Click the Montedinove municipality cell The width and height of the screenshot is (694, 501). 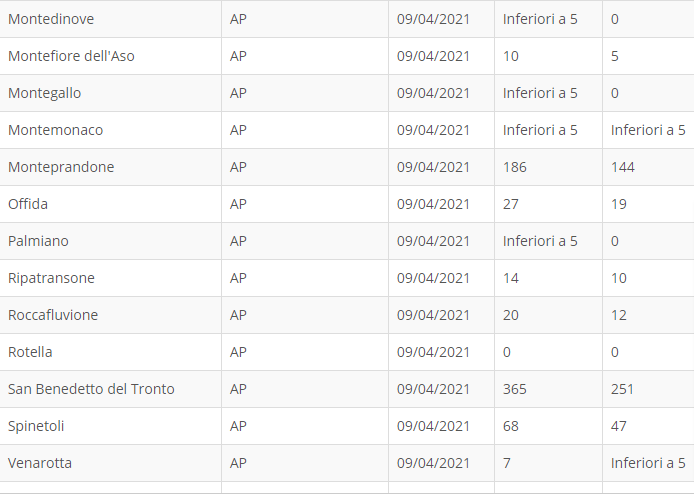(51, 19)
